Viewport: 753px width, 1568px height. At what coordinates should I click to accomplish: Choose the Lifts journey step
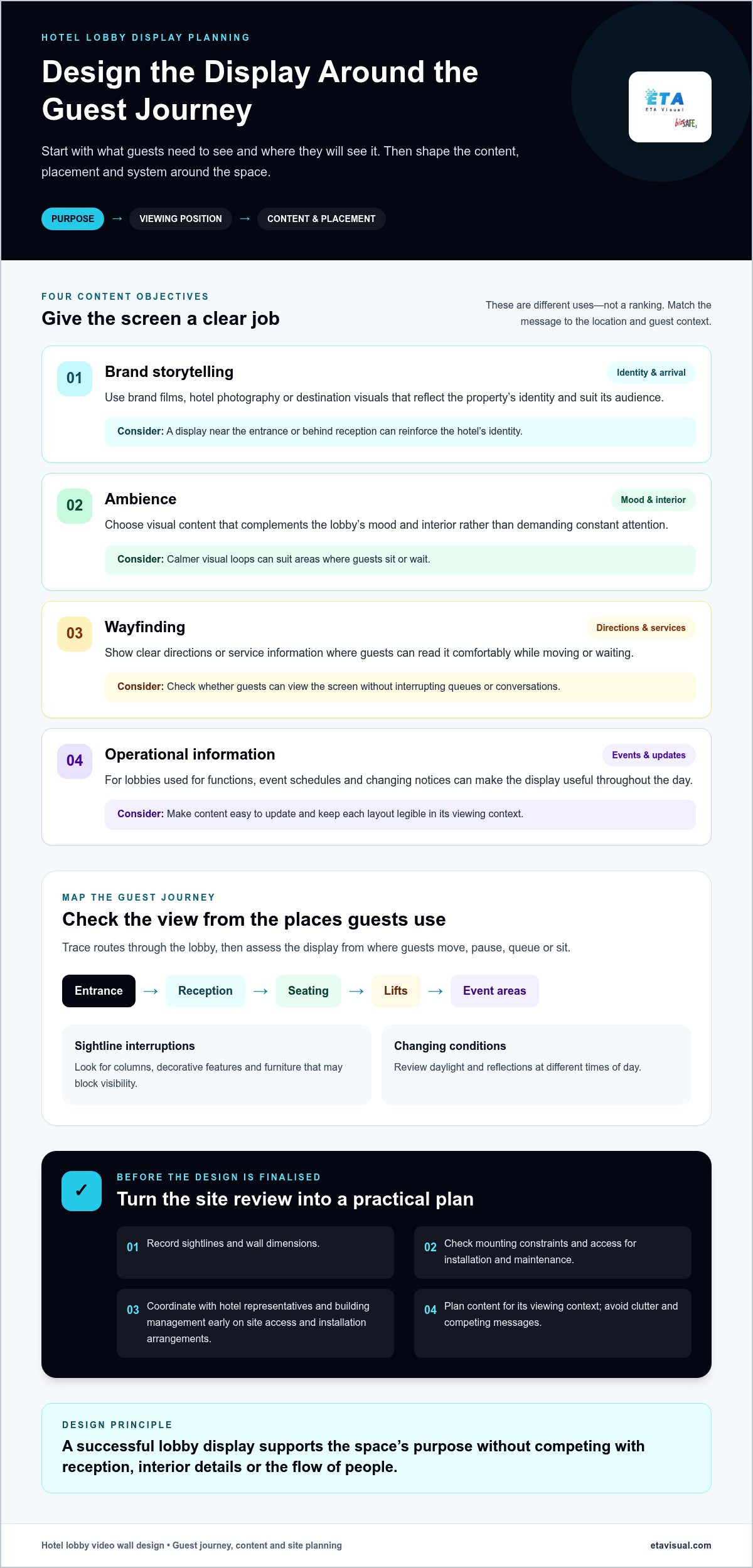click(395, 991)
